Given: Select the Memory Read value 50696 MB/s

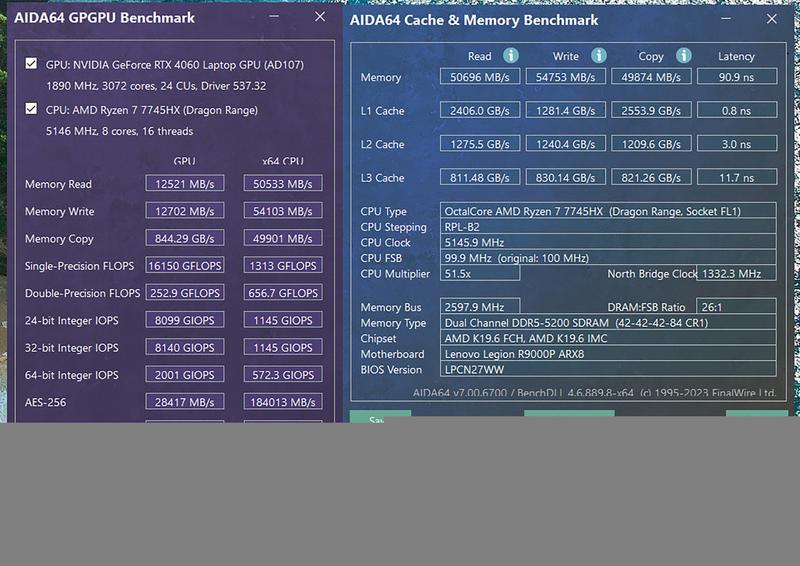Looking at the screenshot, I should pyautogui.click(x=480, y=77).
